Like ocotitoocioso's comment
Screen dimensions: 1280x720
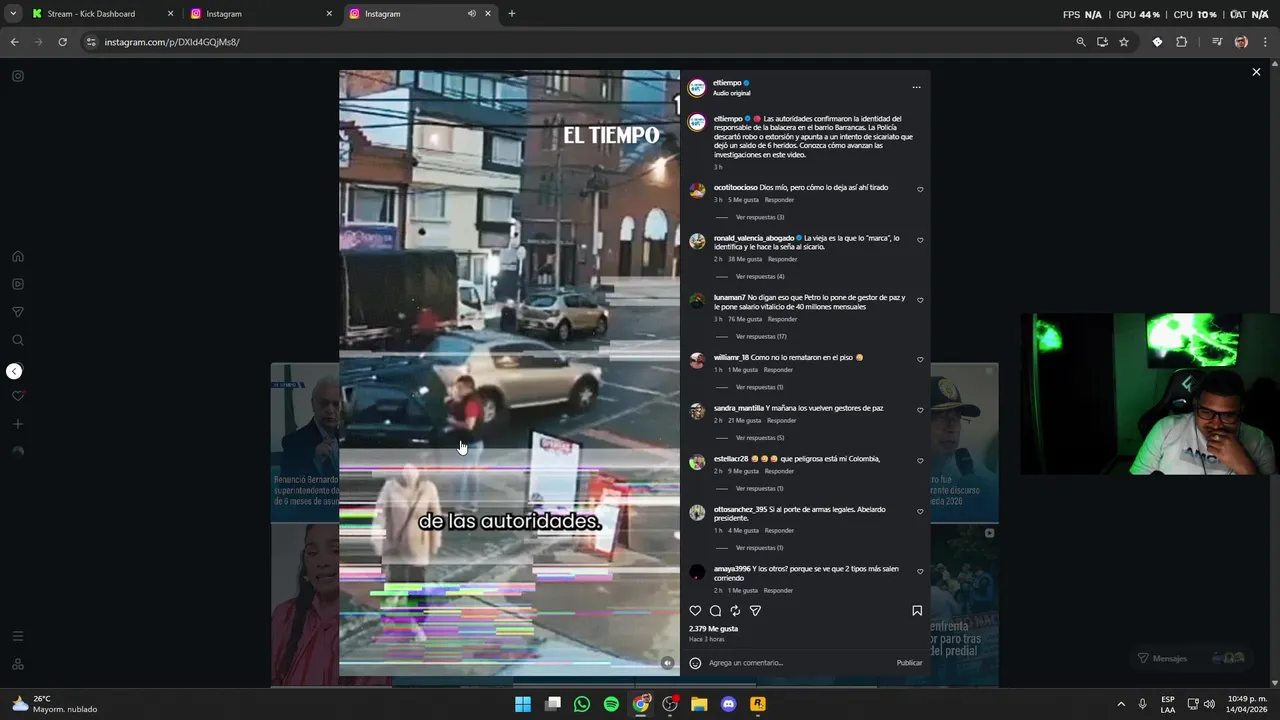(920, 189)
